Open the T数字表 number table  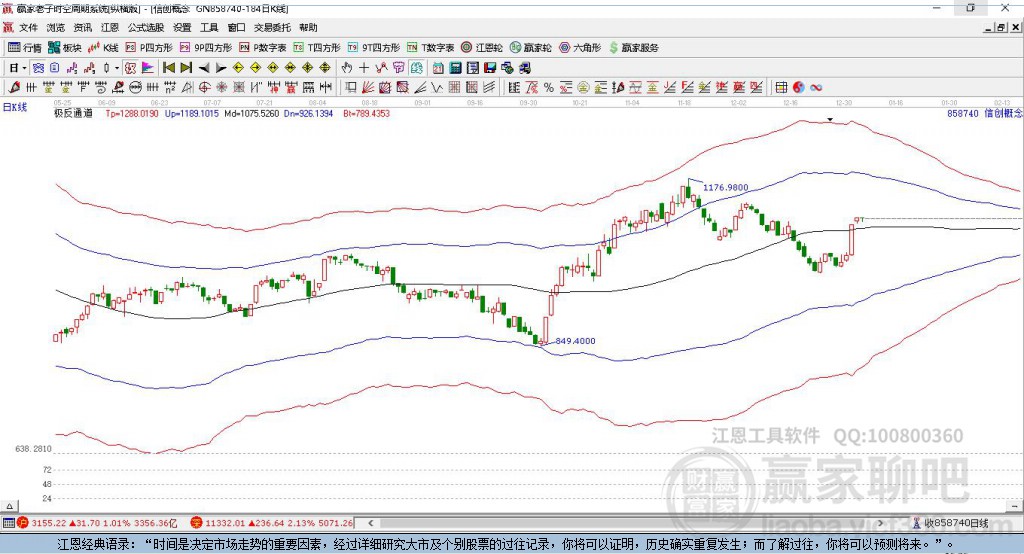coord(430,48)
